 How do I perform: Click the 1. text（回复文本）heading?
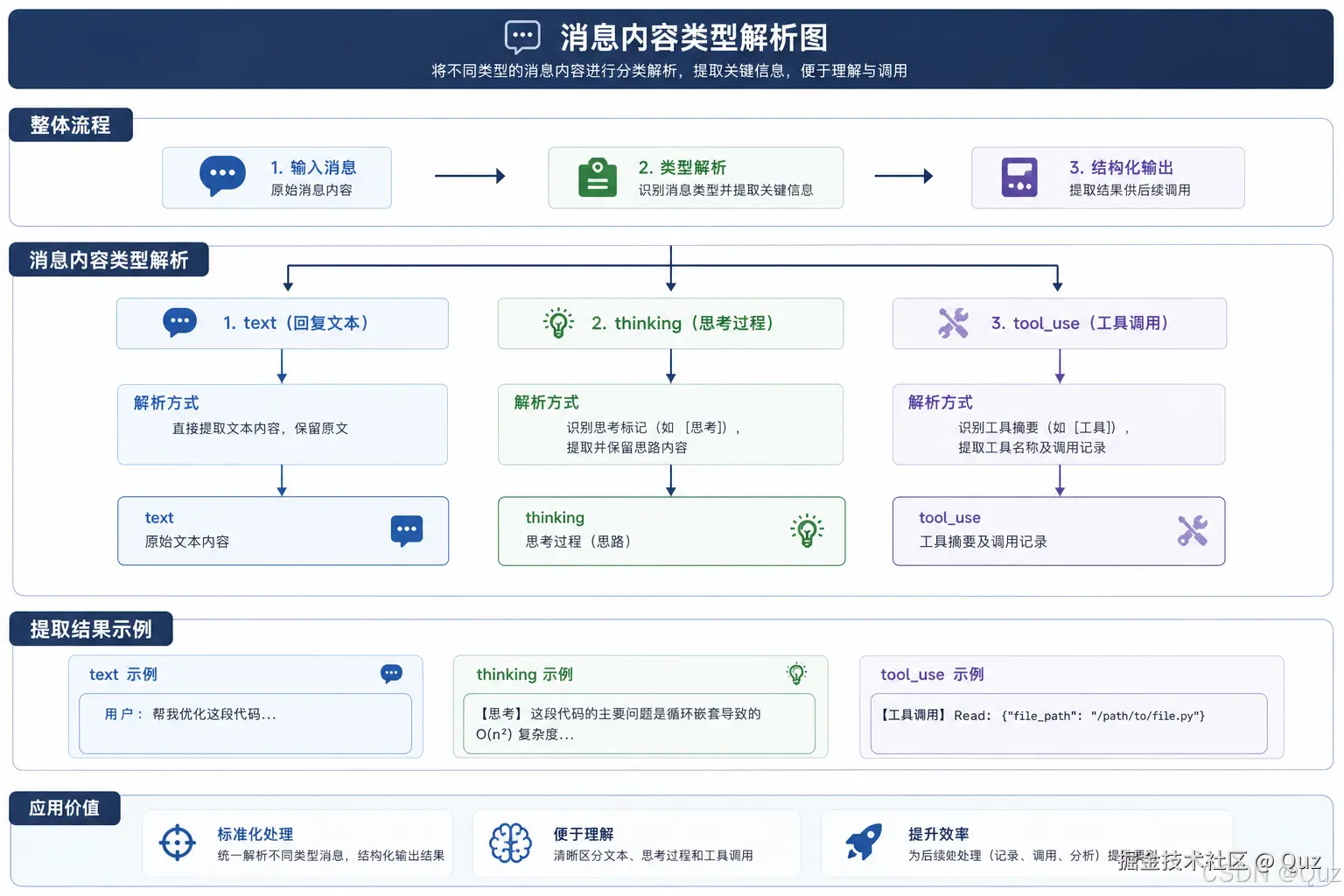295,323
